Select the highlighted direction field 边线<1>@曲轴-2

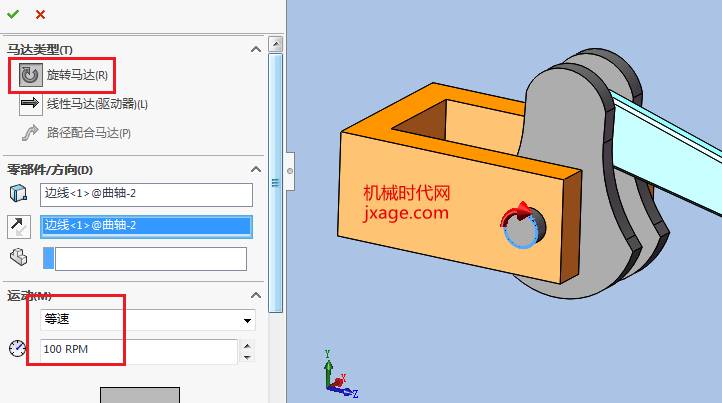(x=146, y=226)
